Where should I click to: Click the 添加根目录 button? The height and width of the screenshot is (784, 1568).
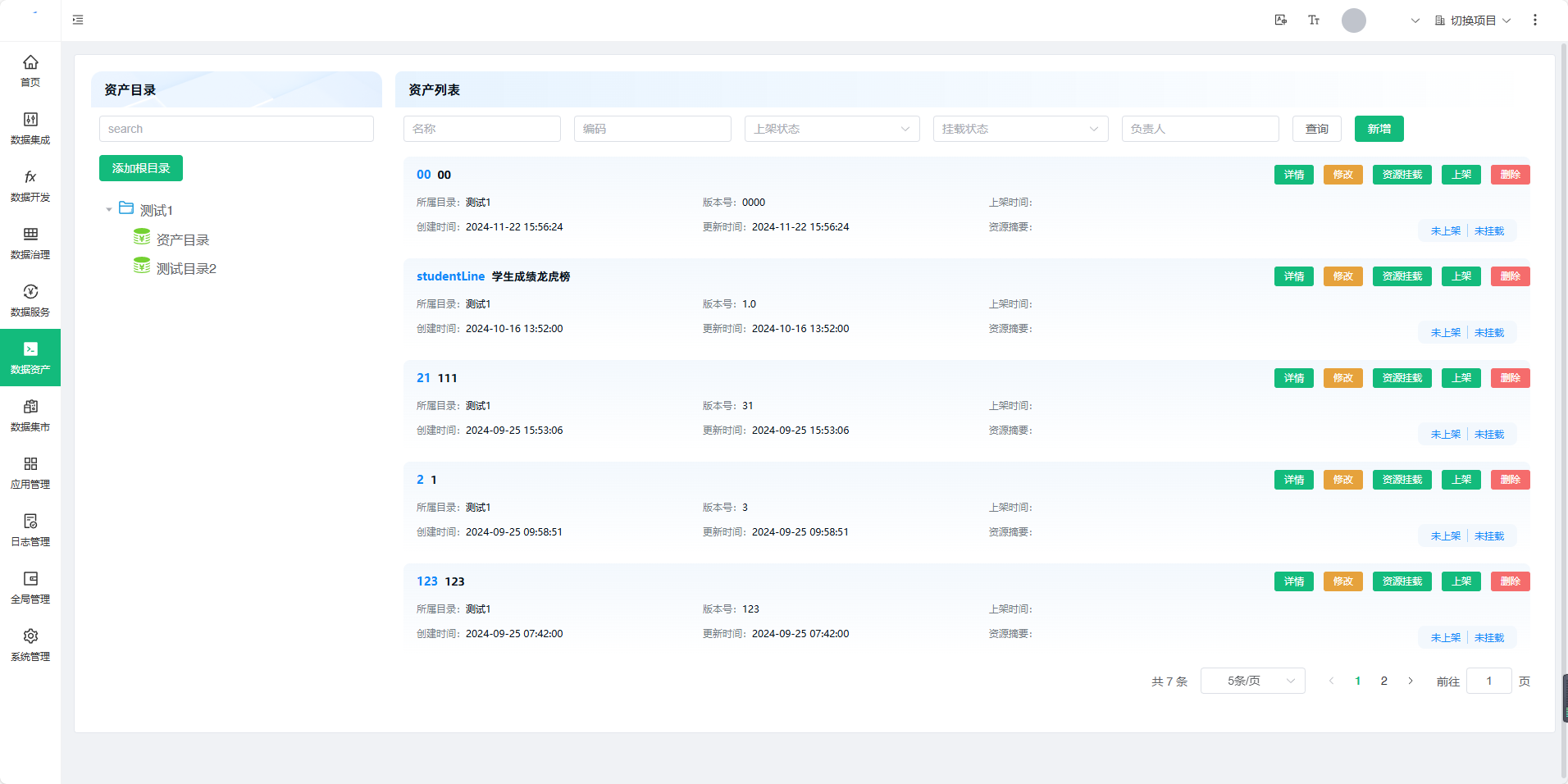point(141,168)
